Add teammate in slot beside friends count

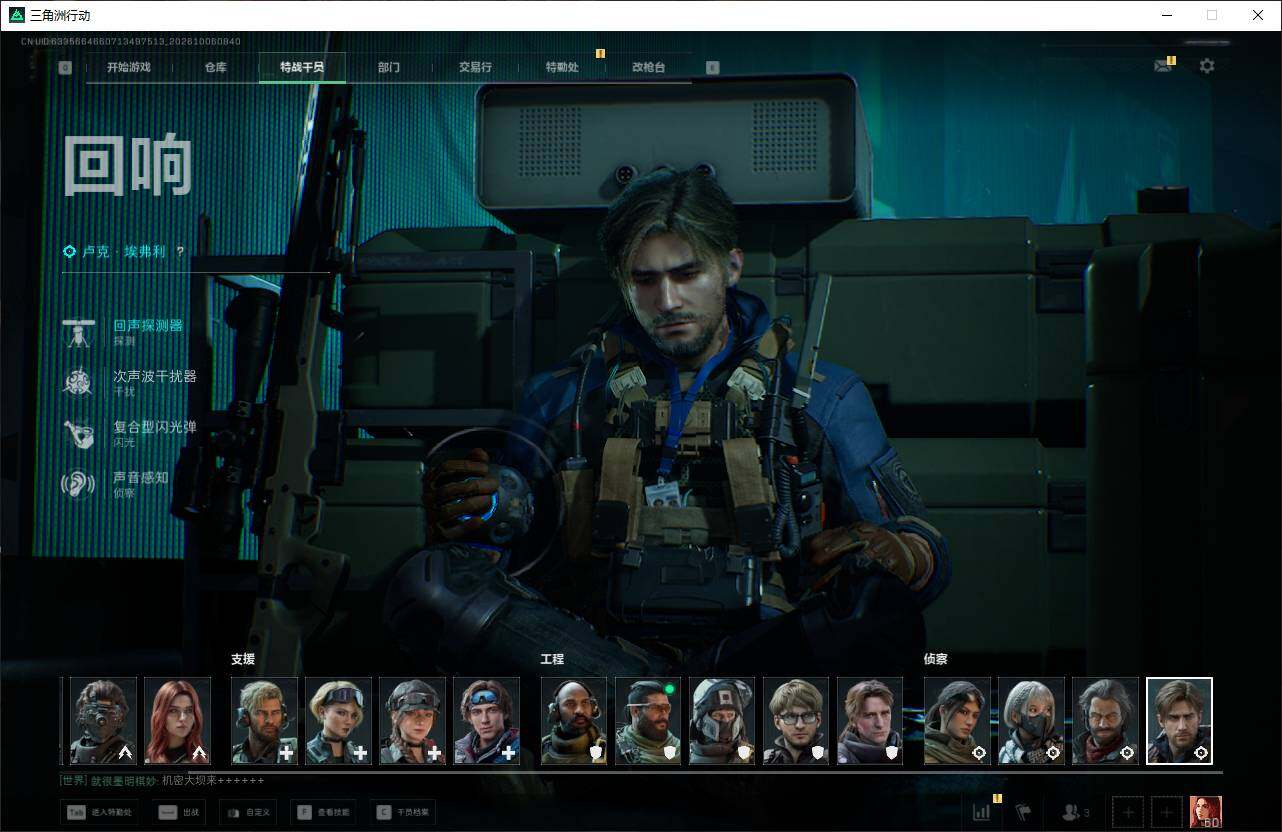(x=1128, y=812)
